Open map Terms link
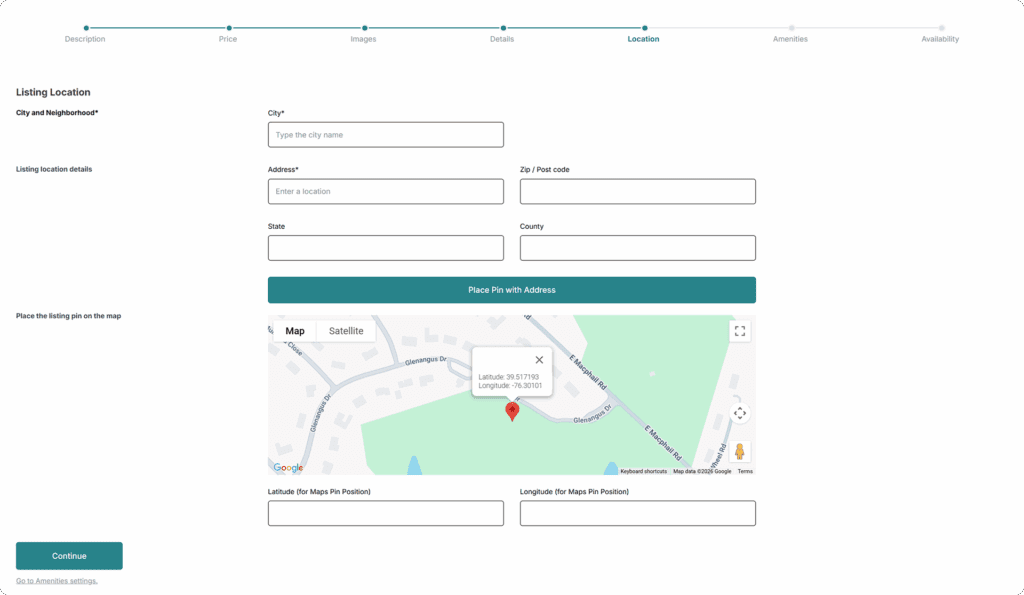Viewport: 1024px width, 595px height. tap(745, 471)
